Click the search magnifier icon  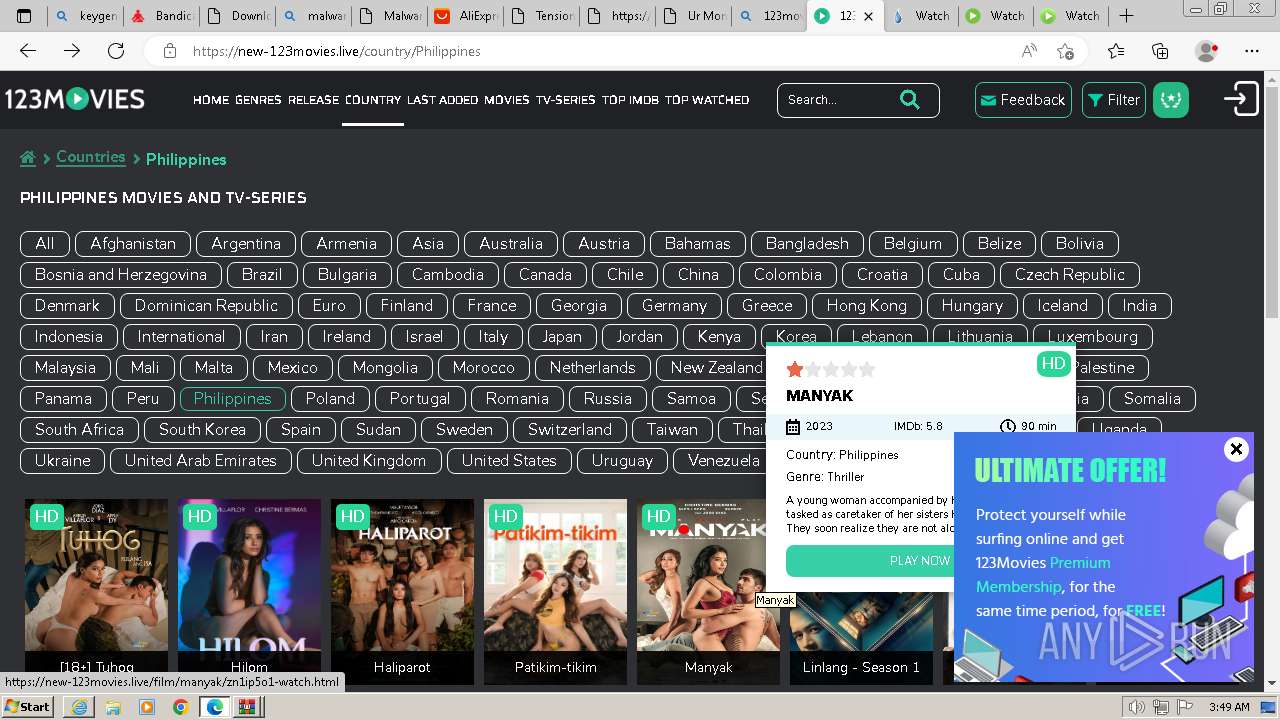(x=909, y=99)
